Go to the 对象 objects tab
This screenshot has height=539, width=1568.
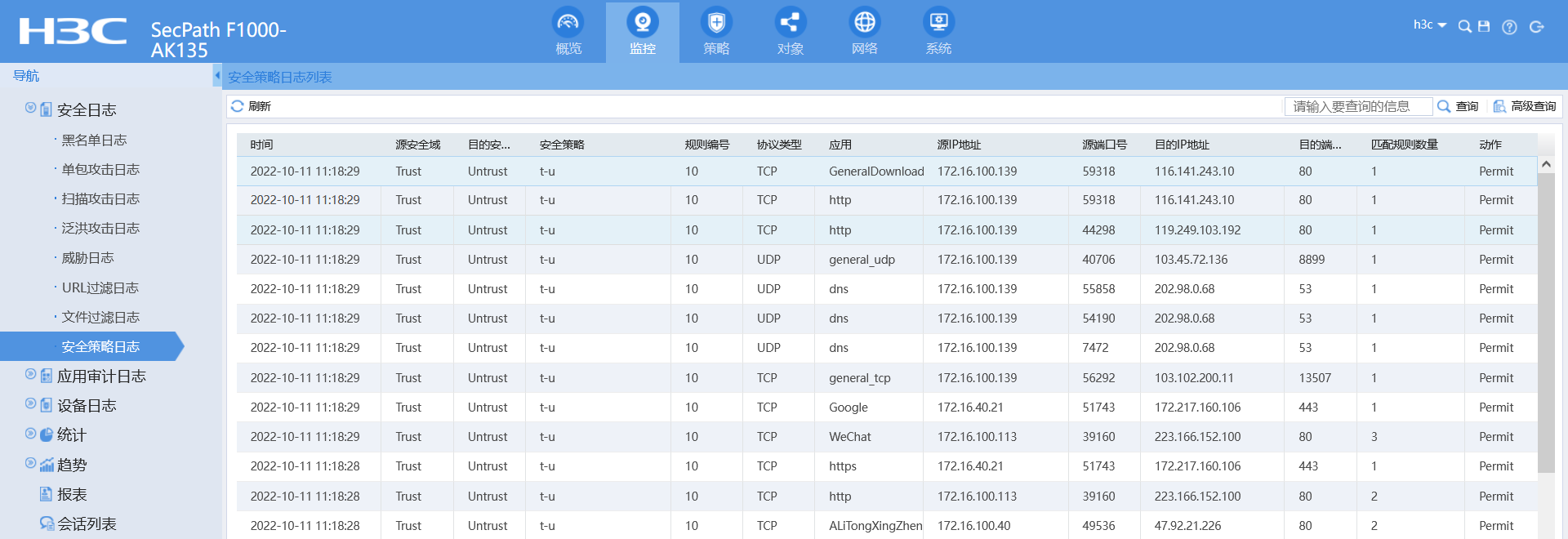coord(790,33)
